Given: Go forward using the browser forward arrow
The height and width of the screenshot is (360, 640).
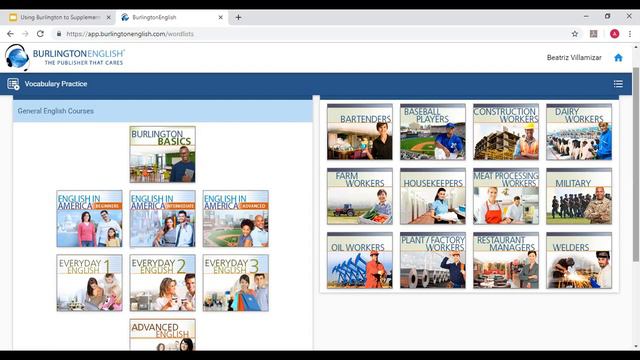Looking at the screenshot, I should (x=25, y=34).
